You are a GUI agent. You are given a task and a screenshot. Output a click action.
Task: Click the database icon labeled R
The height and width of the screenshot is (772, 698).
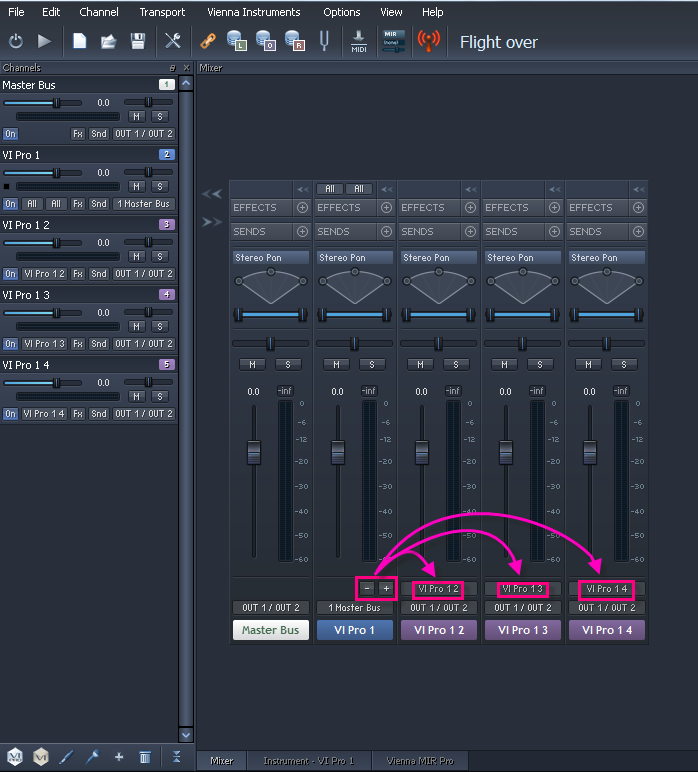(x=295, y=41)
